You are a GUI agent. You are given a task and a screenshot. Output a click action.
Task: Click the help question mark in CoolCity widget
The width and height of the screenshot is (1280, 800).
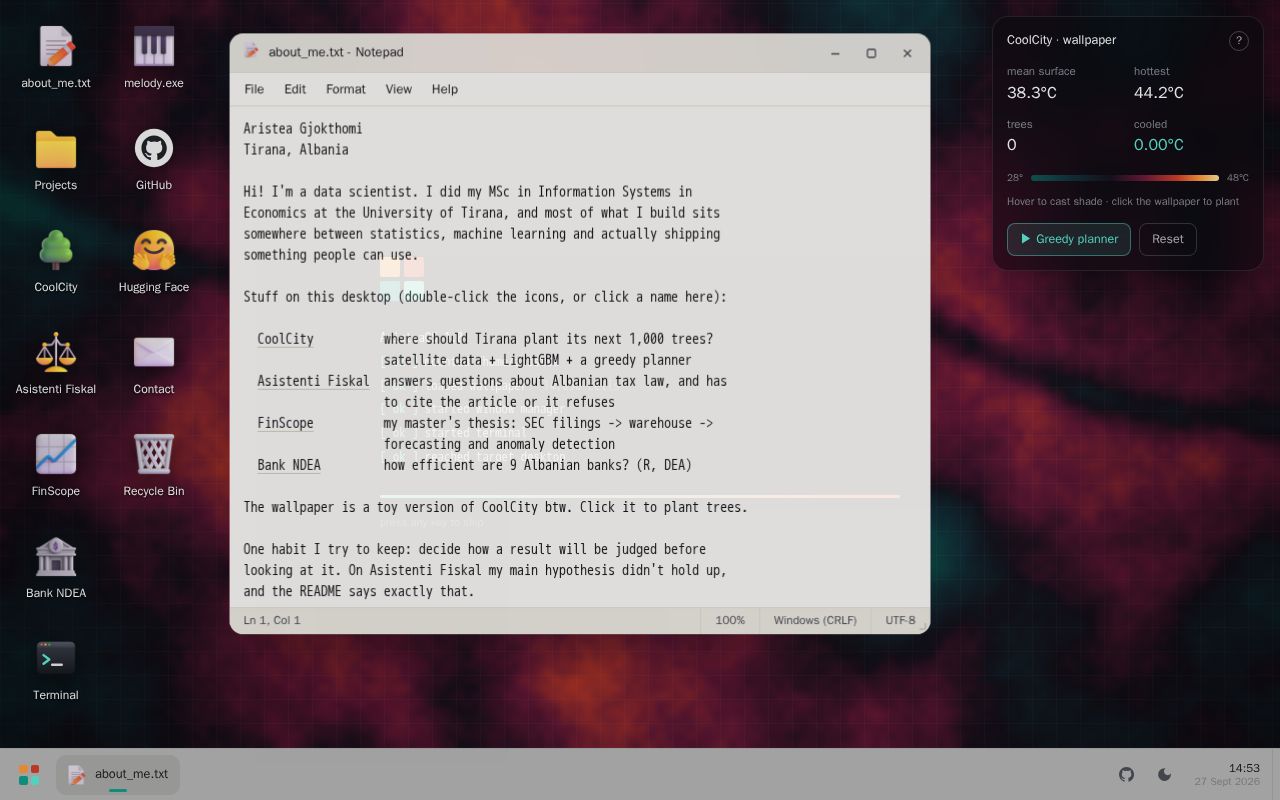pos(1239,41)
